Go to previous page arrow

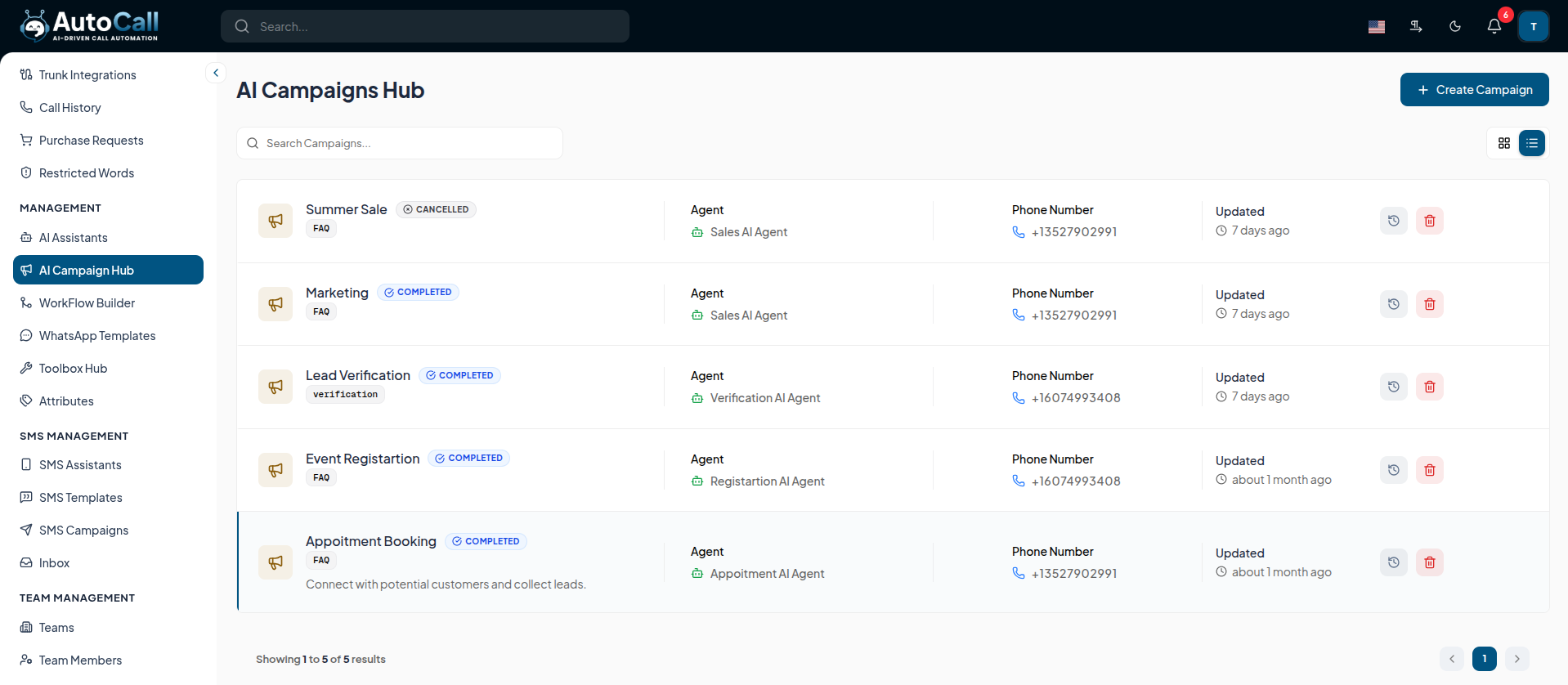coord(1452,659)
